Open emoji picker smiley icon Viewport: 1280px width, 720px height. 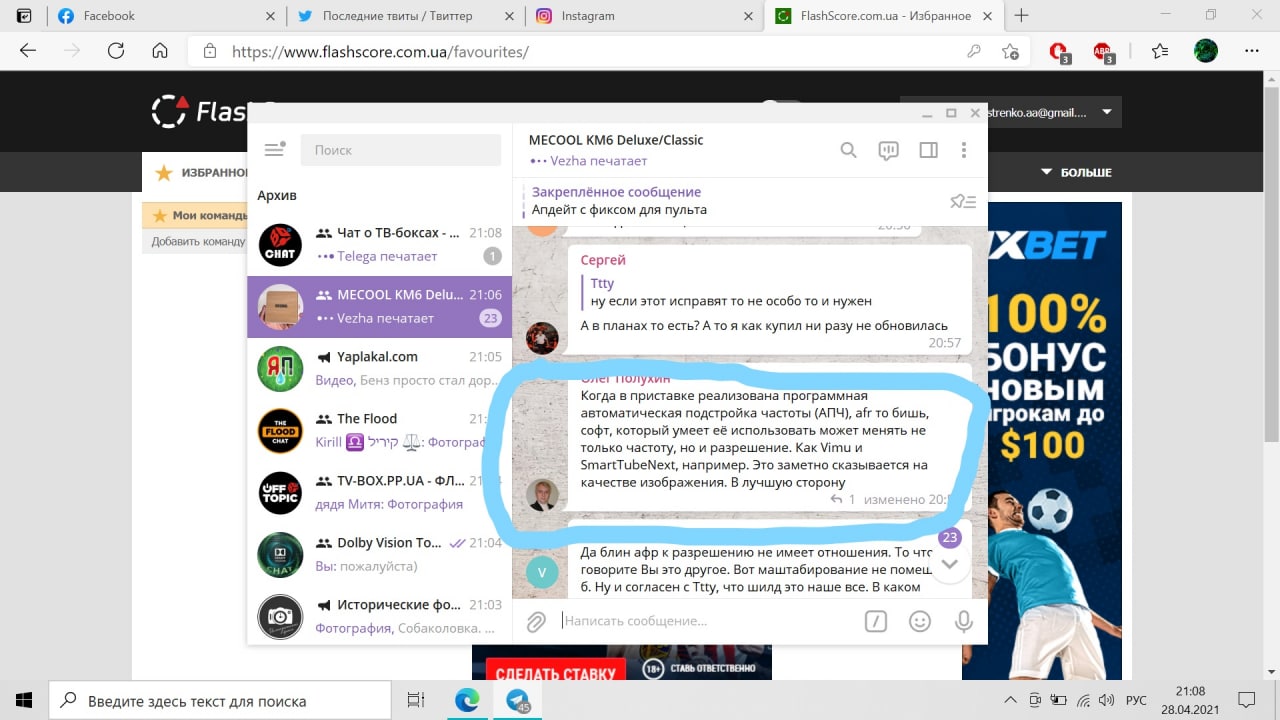coord(920,621)
